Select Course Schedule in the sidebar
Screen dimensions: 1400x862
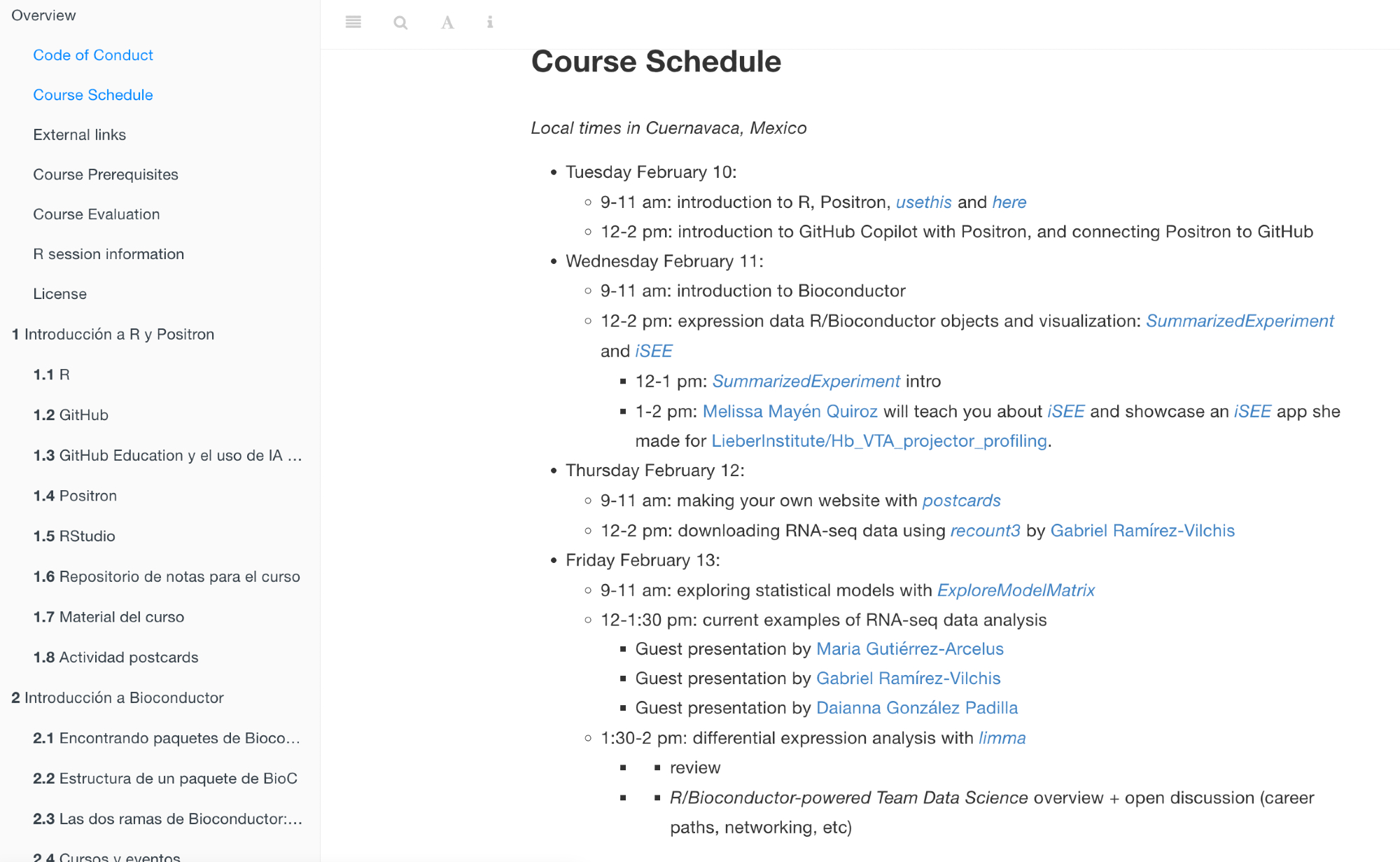click(92, 95)
